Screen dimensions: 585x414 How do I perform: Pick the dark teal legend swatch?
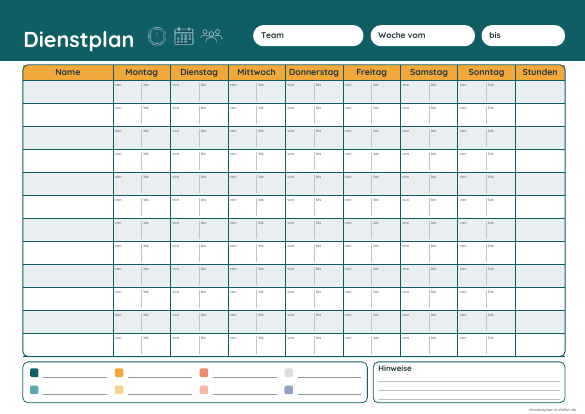coord(34,373)
